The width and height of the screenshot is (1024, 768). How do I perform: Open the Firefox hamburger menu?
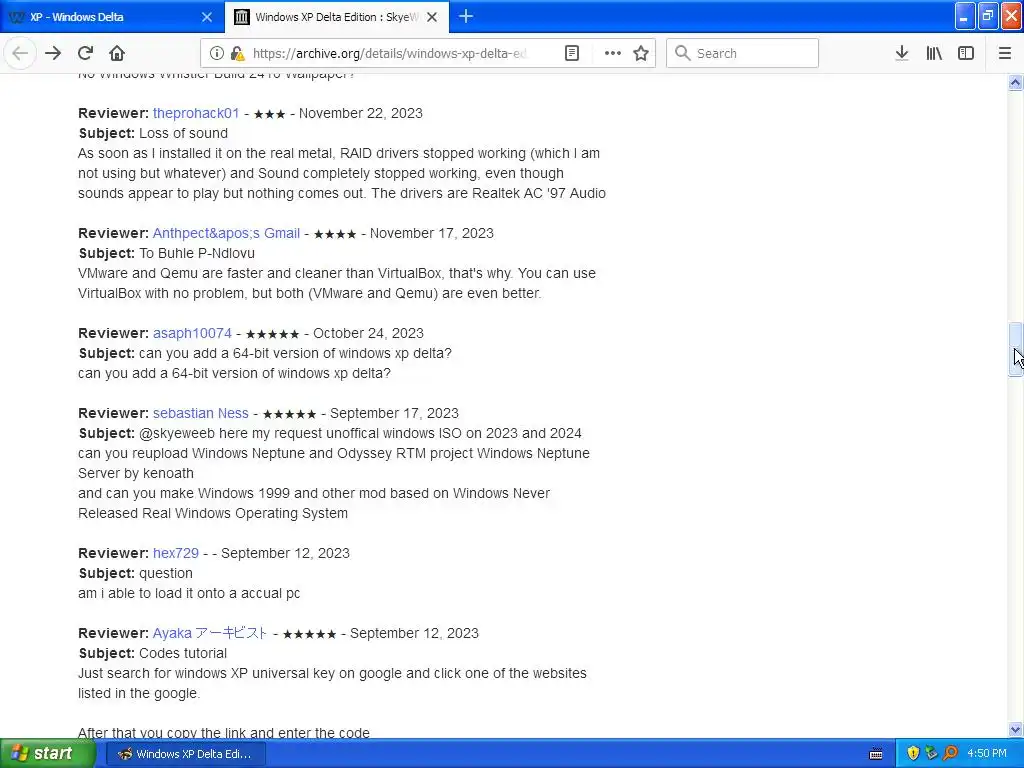(1004, 53)
